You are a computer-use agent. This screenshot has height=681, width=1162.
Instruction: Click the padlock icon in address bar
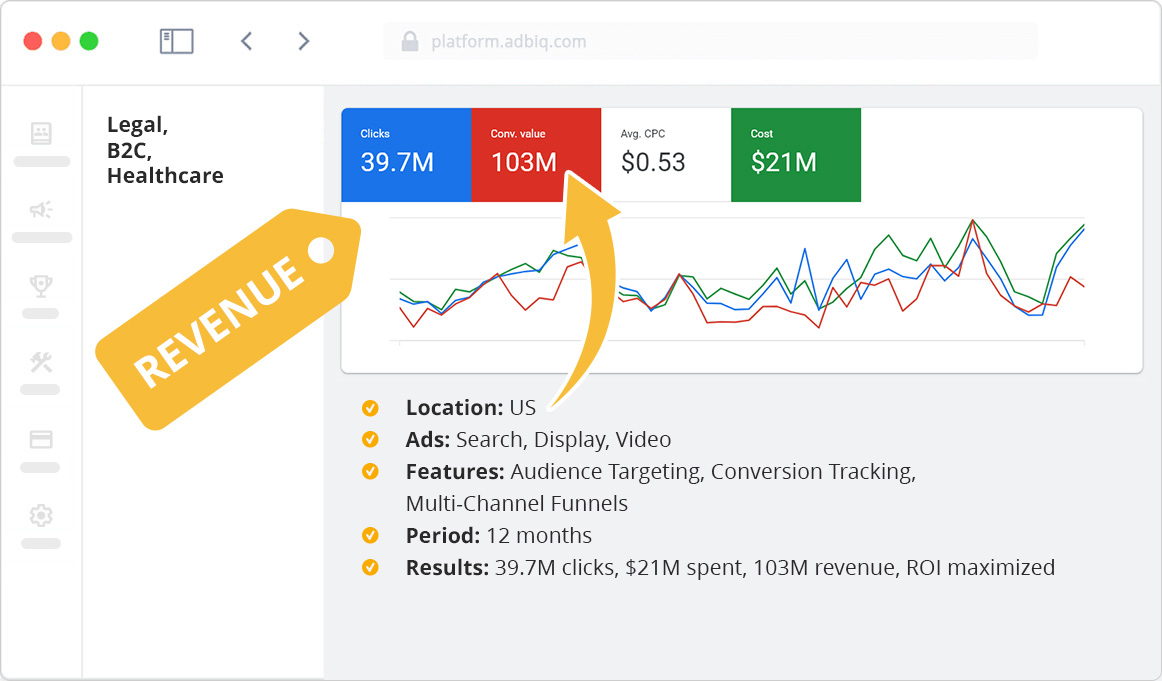409,42
